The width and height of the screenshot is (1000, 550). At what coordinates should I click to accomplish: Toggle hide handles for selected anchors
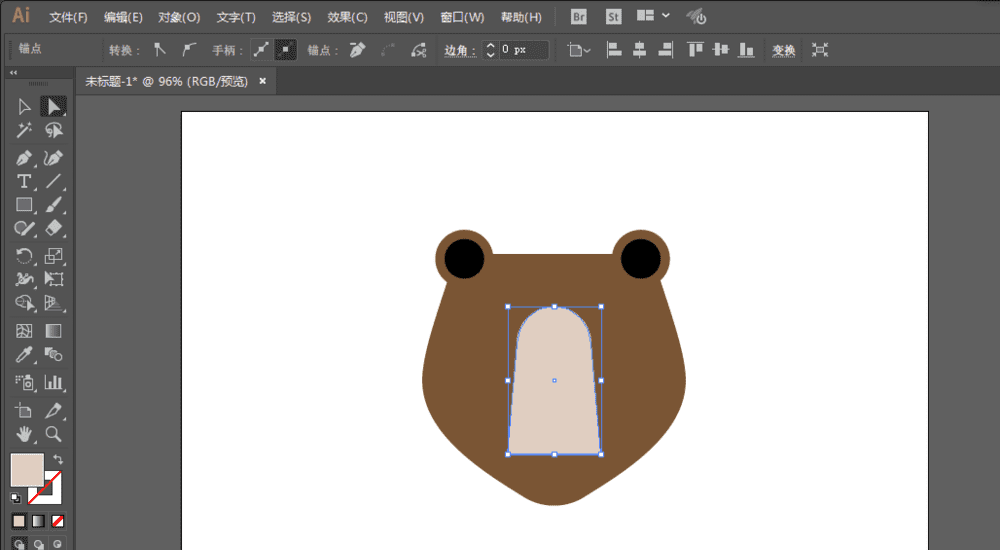pyautogui.click(x=285, y=49)
